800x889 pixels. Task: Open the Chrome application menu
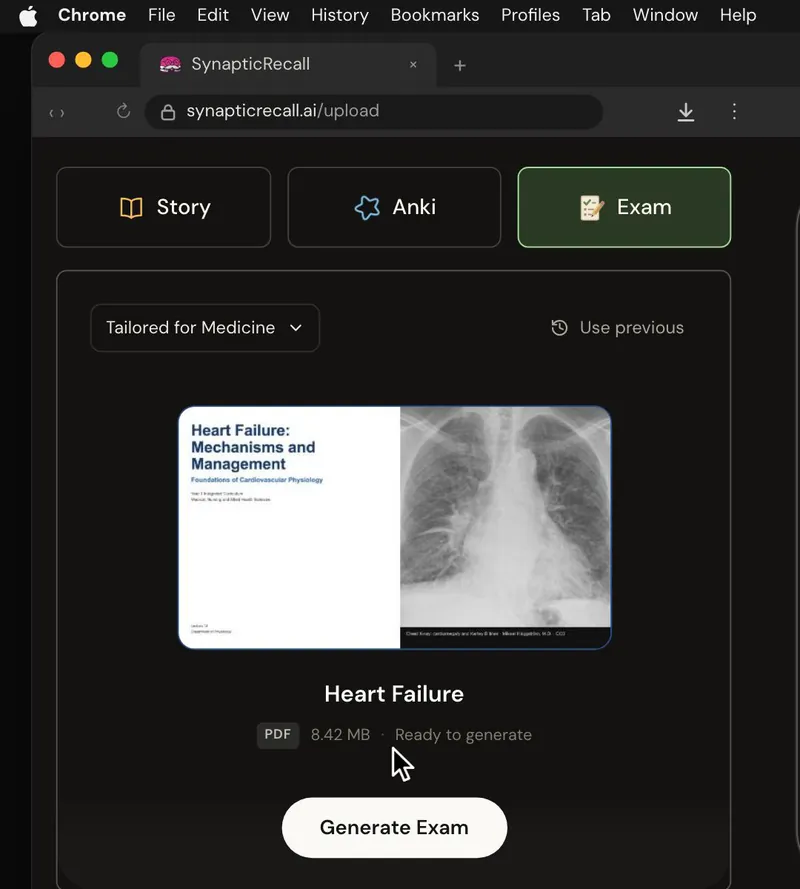pyautogui.click(x=92, y=15)
